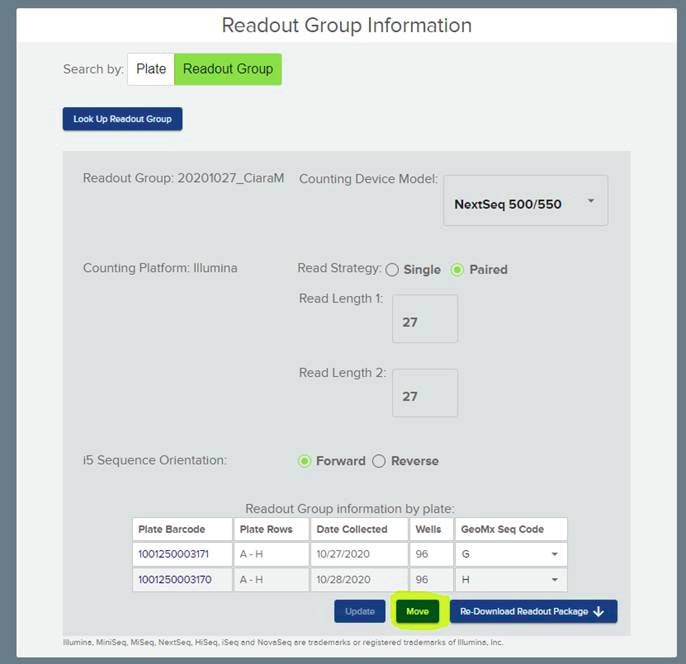Click the Read Length 2 field
The image size is (686, 664).
coord(424,393)
